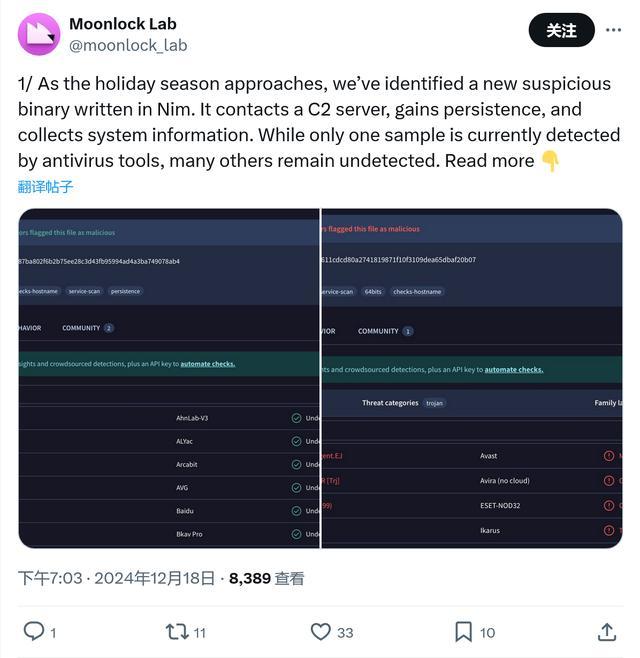Bookmark the post with bookmark icon
This screenshot has height=658, width=640.
(x=463, y=631)
